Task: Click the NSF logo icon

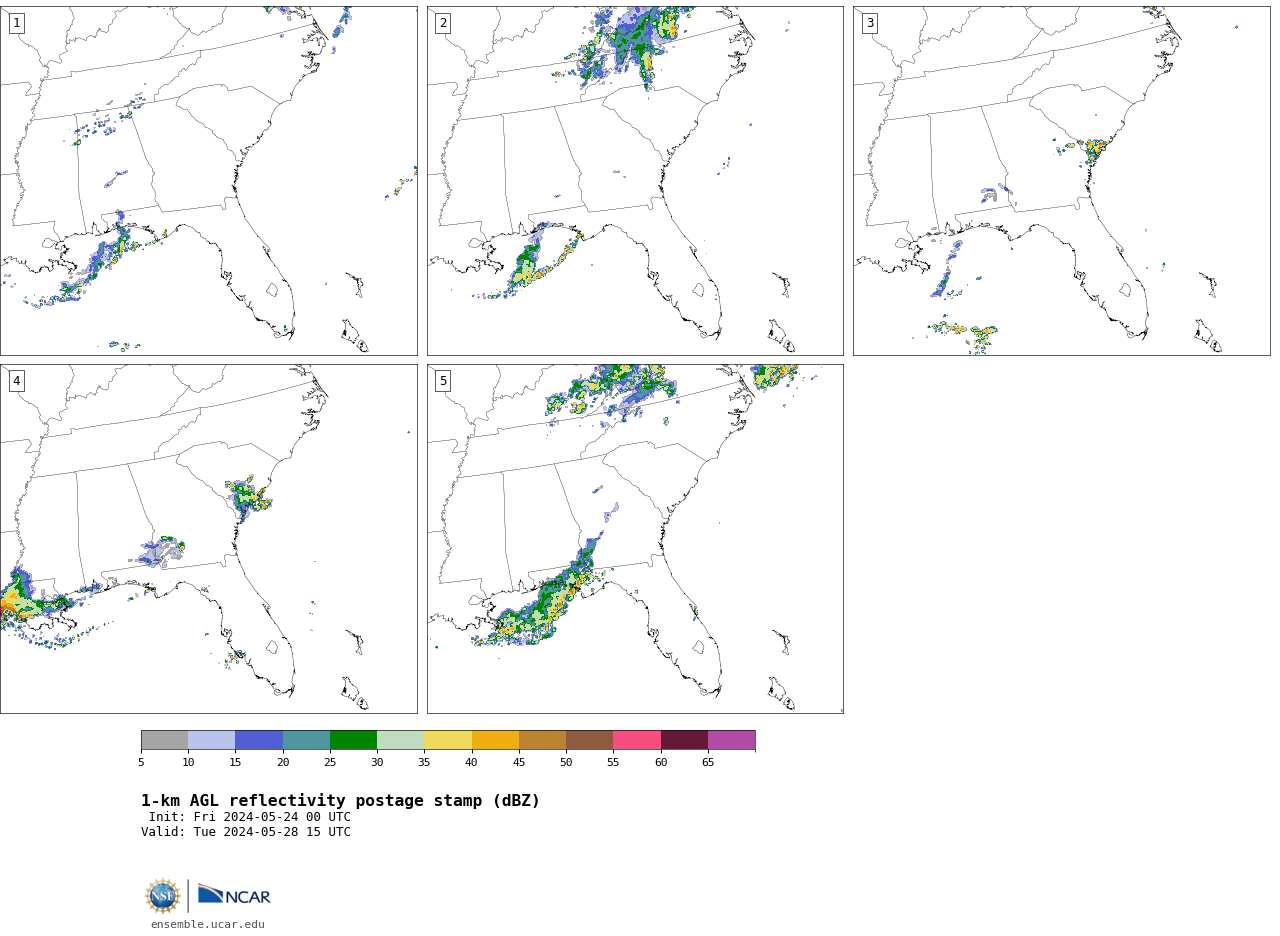Action: 163,896
